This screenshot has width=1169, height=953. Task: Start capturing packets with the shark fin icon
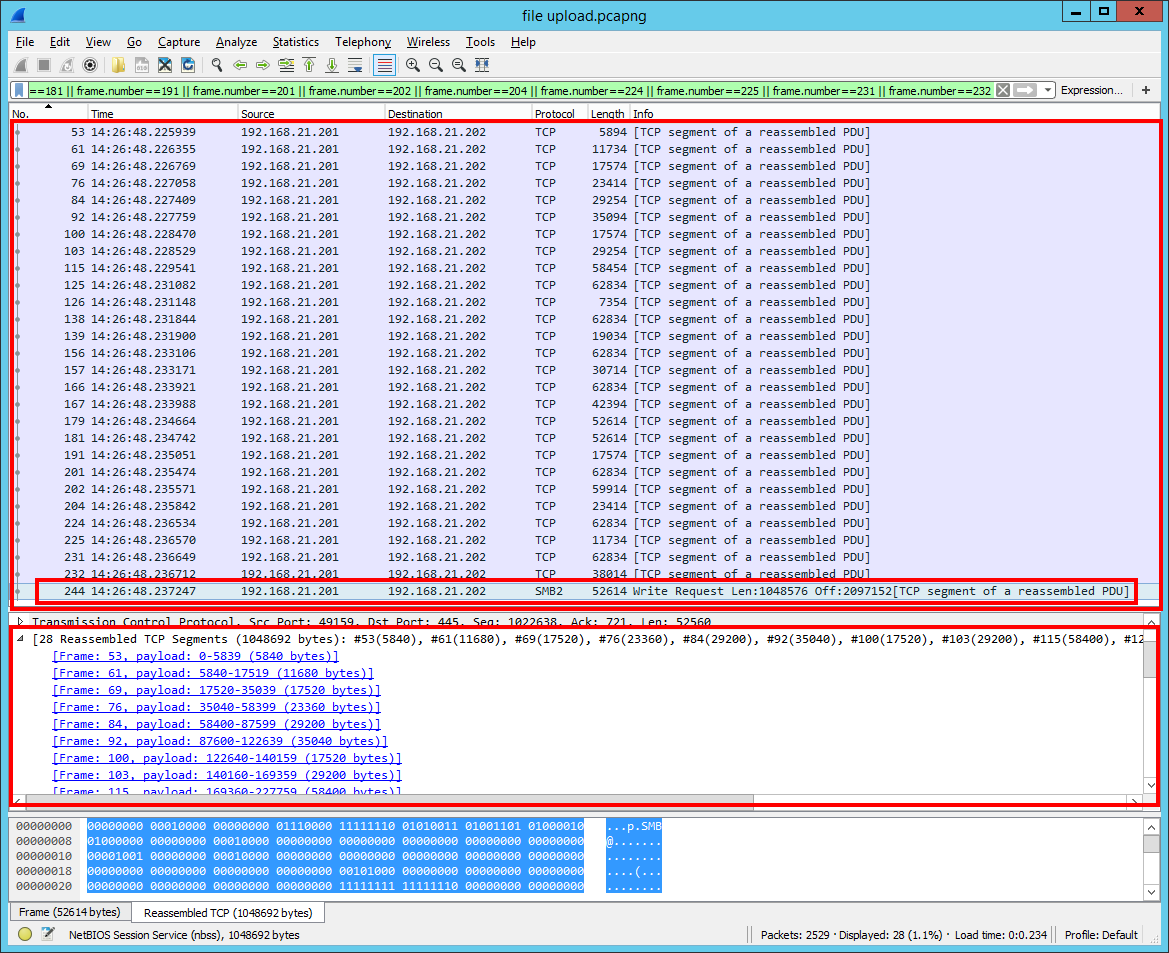(x=22, y=66)
